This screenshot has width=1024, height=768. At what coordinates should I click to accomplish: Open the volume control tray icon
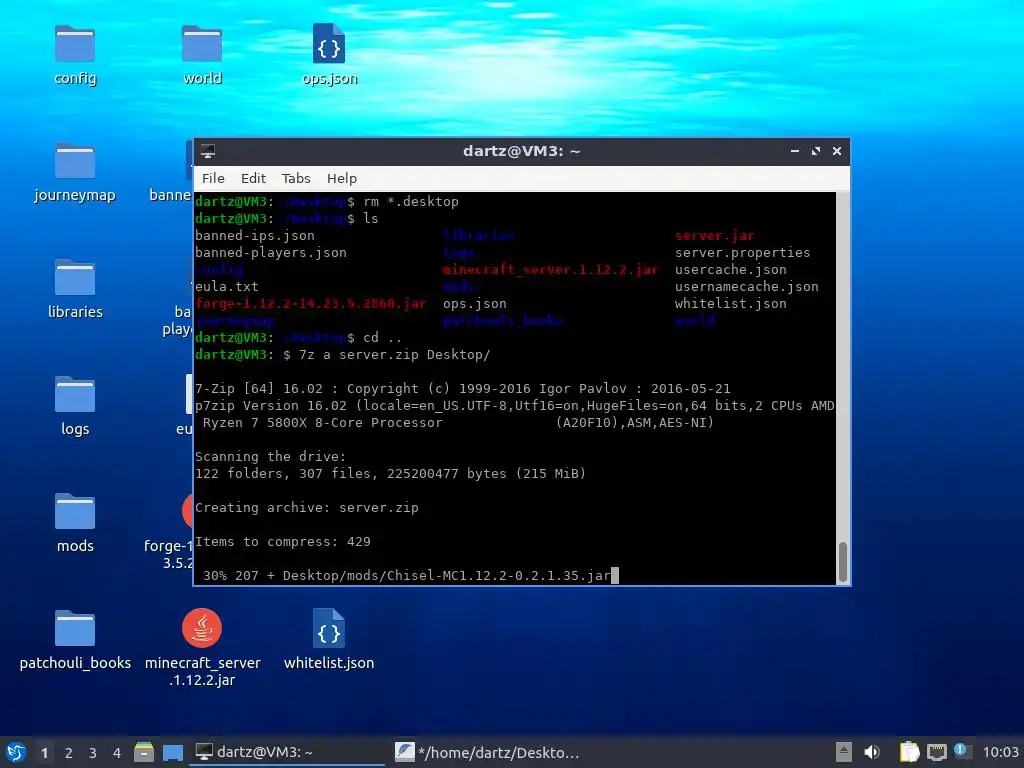(872, 752)
